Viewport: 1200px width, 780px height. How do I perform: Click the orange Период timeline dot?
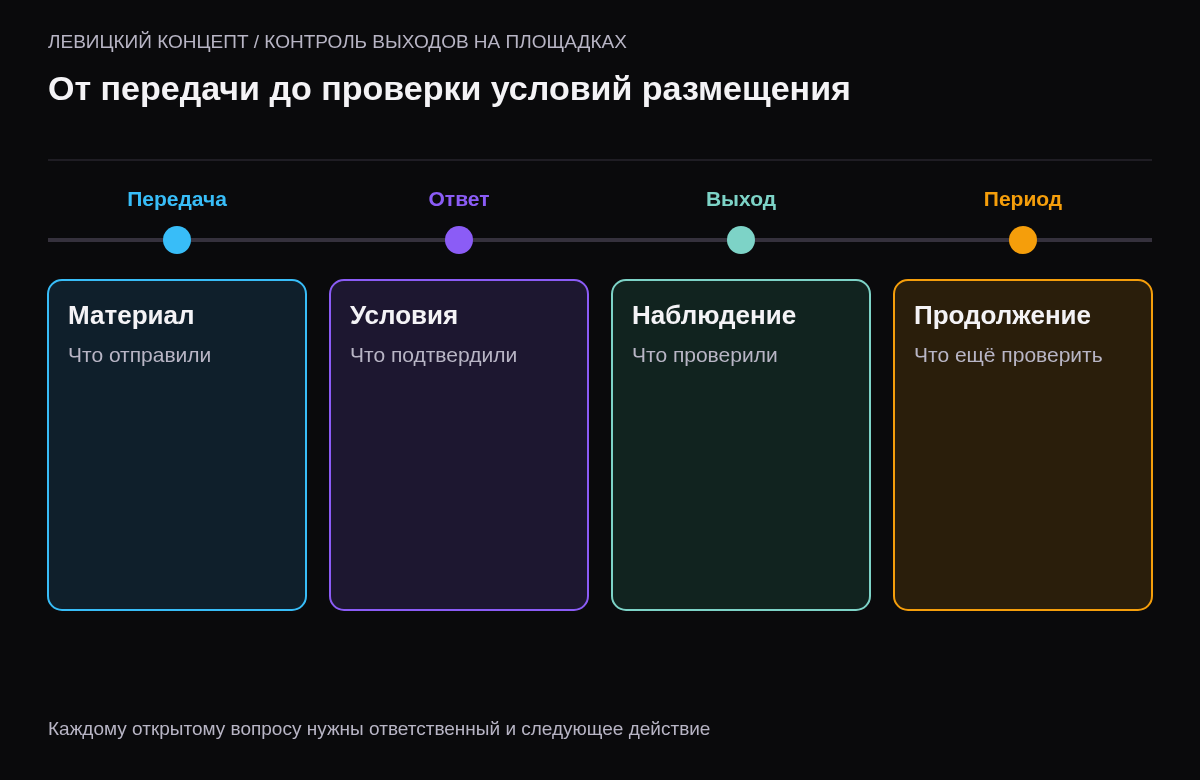(1023, 240)
